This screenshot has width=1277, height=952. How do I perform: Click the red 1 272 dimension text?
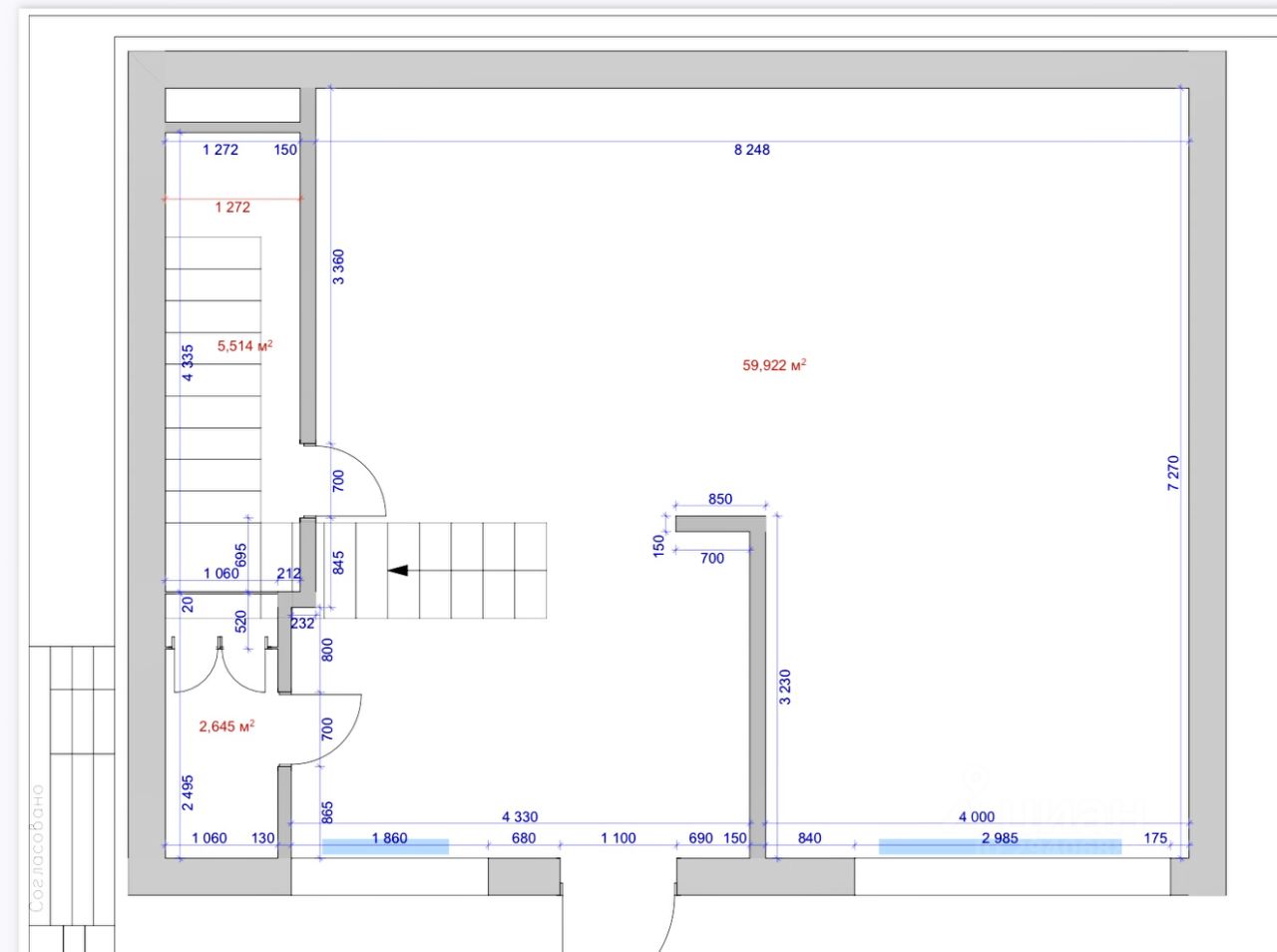point(232,208)
